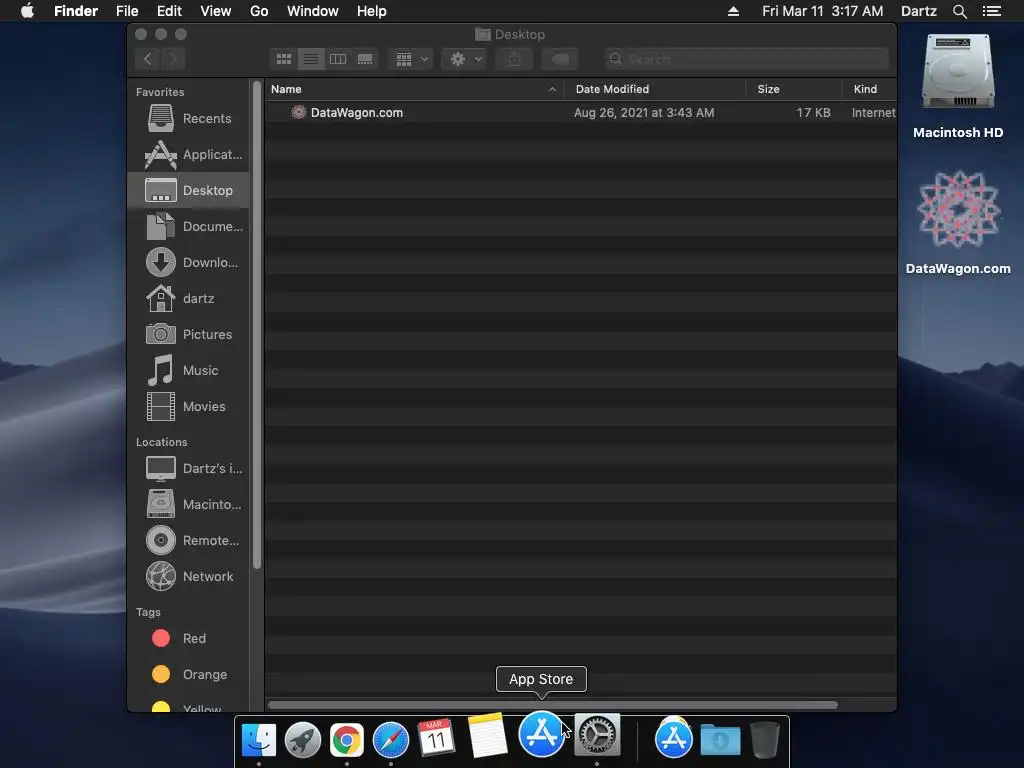The width and height of the screenshot is (1024, 768).
Task: Open the Pictures folder in the sidebar
Action: pyautogui.click(x=189, y=334)
